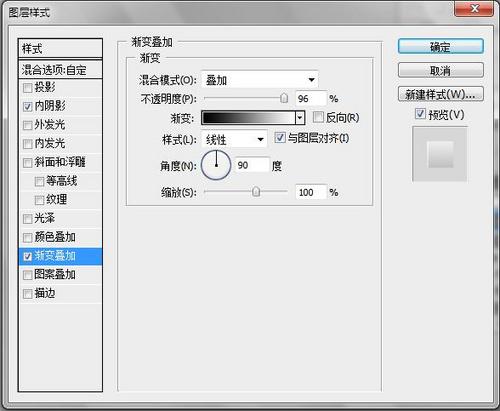Click the 新建样式 new style button
This screenshot has width=500, height=411.
[440, 94]
